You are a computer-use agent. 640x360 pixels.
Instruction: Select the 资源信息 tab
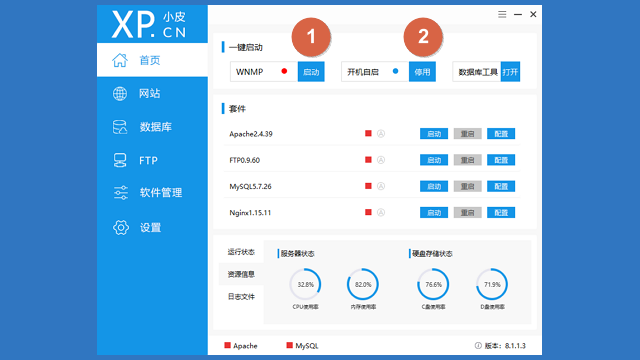(x=241, y=274)
